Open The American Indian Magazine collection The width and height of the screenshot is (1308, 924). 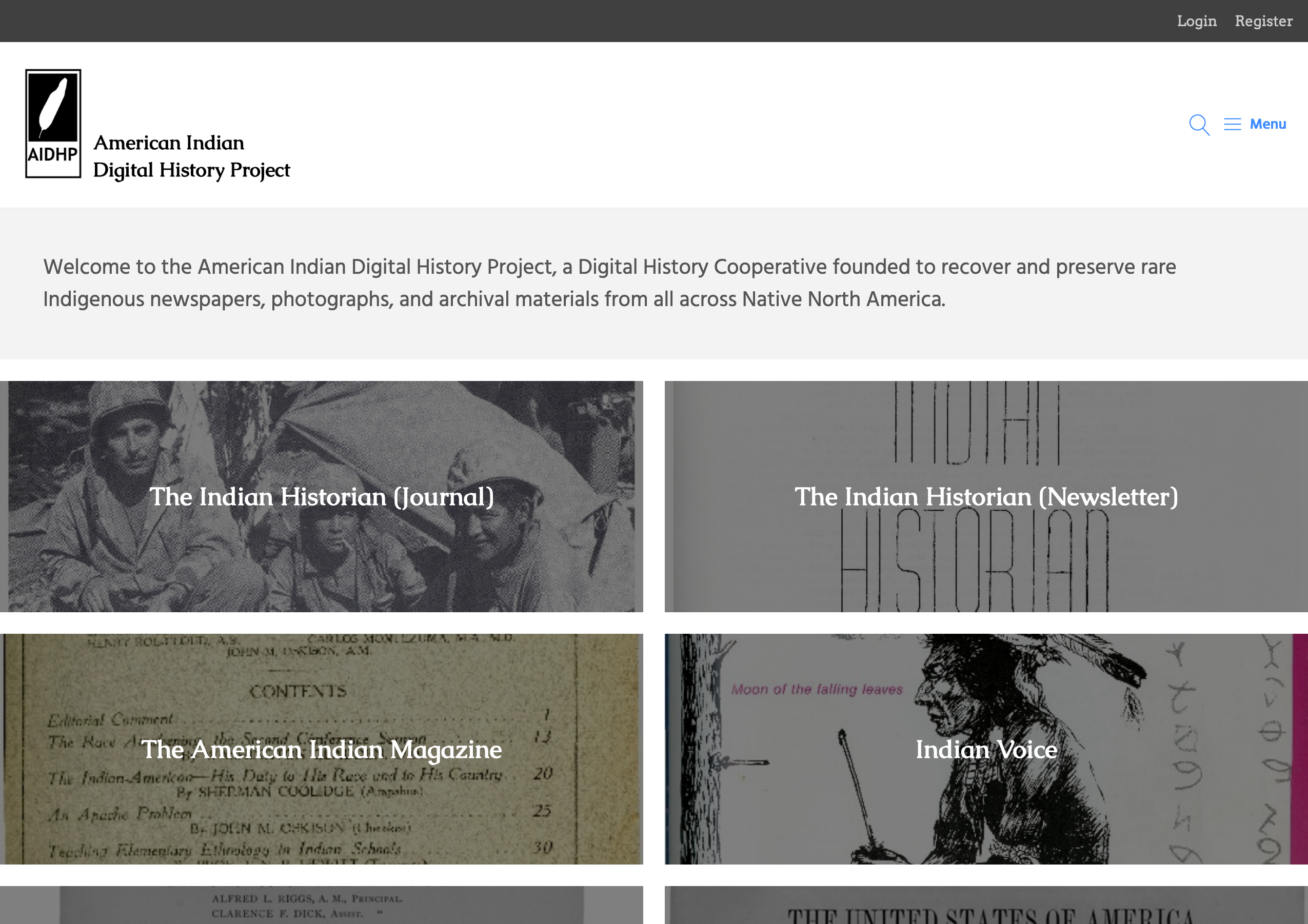pos(321,749)
